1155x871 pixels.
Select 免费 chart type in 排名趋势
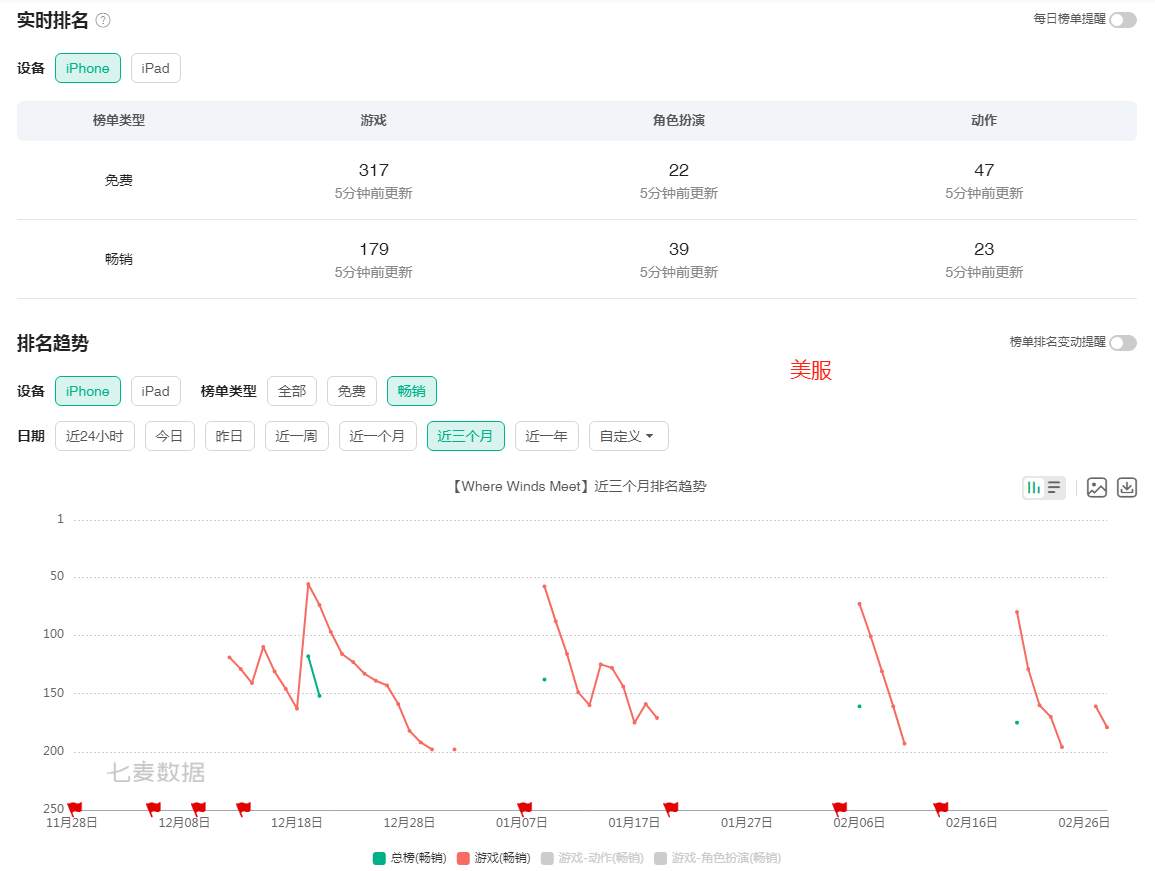click(351, 391)
